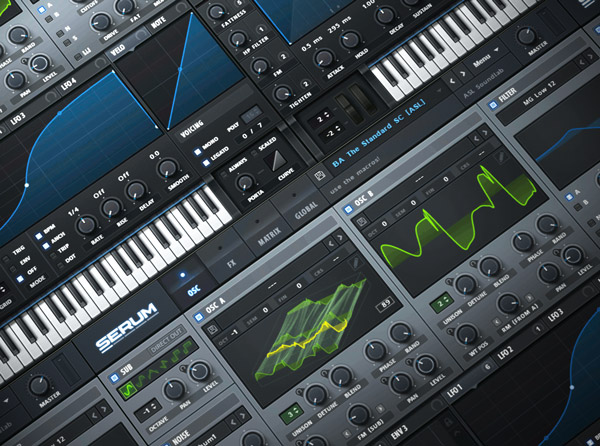Switch to the FX tab
The image size is (600, 446).
pyautogui.click(x=226, y=256)
